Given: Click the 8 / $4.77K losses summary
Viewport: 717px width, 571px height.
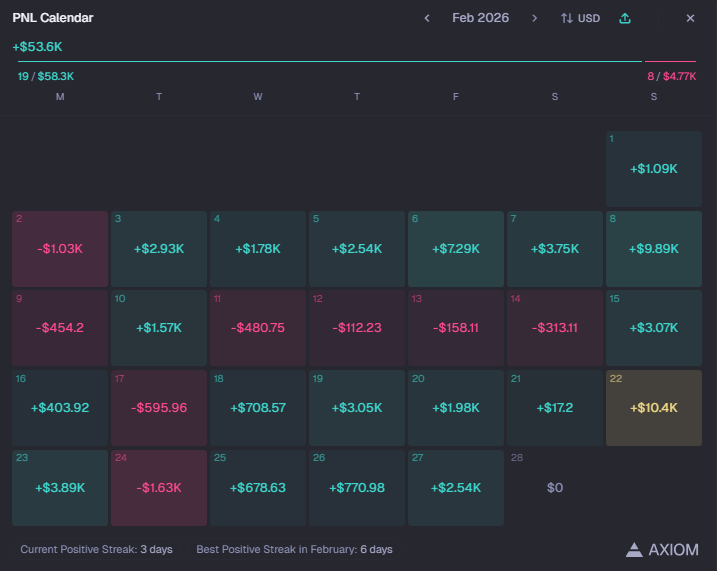Looking at the screenshot, I should (671, 76).
